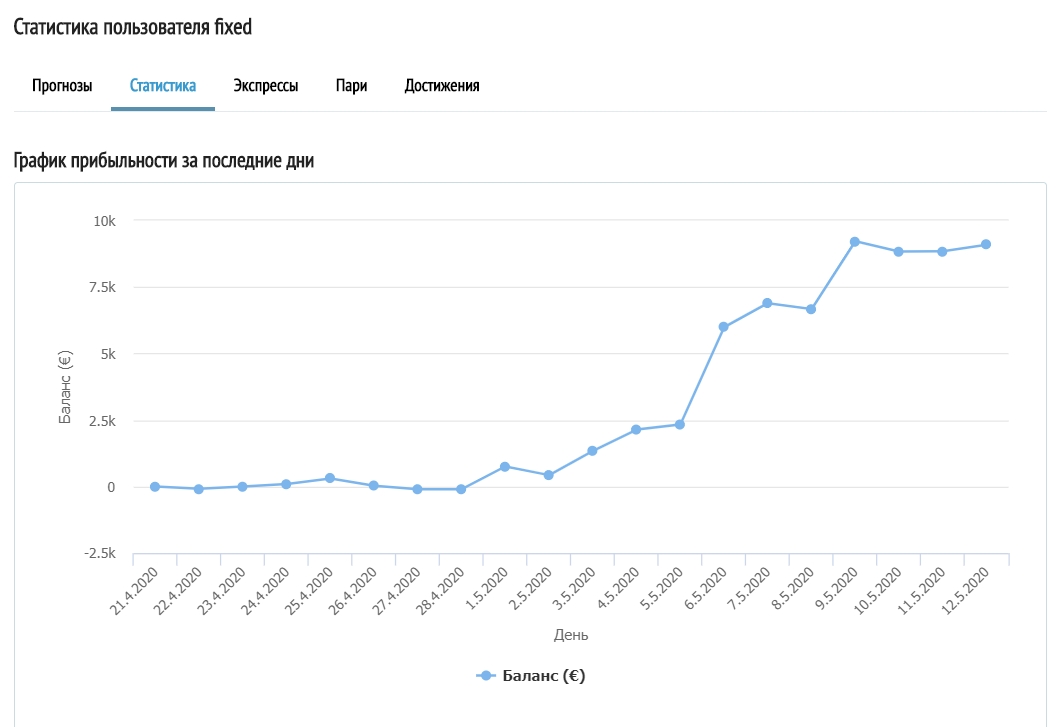The width and height of the screenshot is (1059, 727).
Task: Click the data point for 4.5.2020
Action: [636, 430]
